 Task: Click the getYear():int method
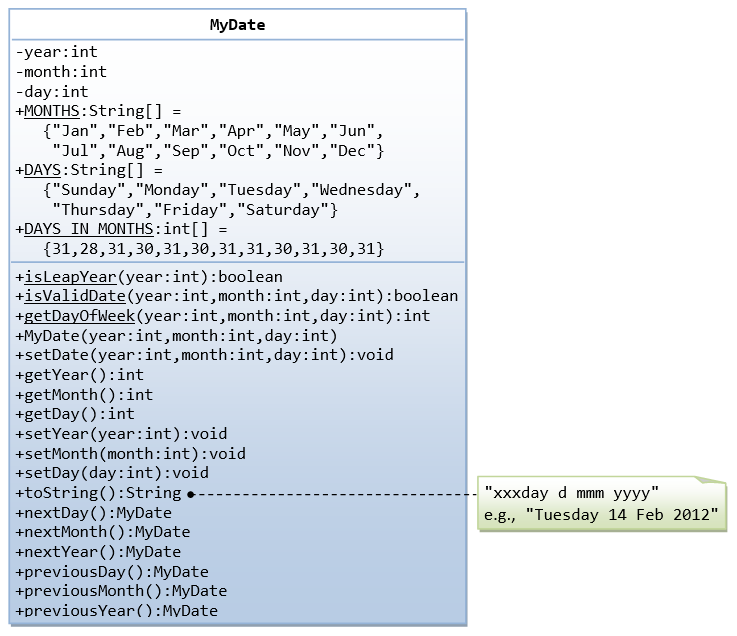80,375
